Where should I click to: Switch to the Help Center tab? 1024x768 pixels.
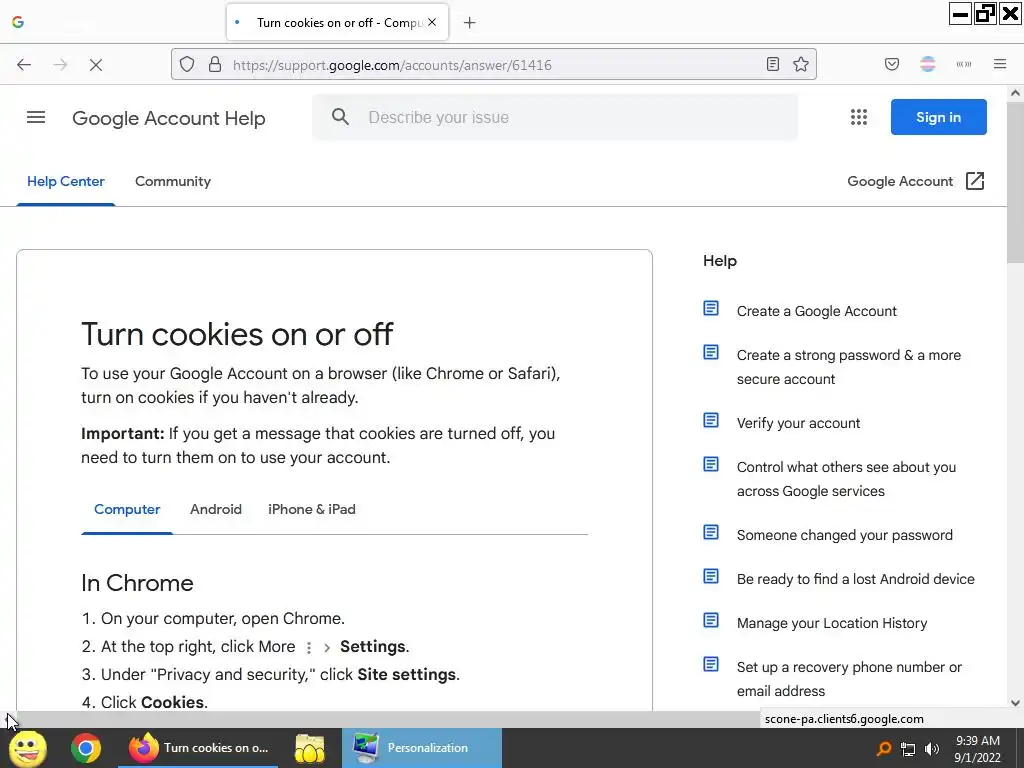pos(66,182)
